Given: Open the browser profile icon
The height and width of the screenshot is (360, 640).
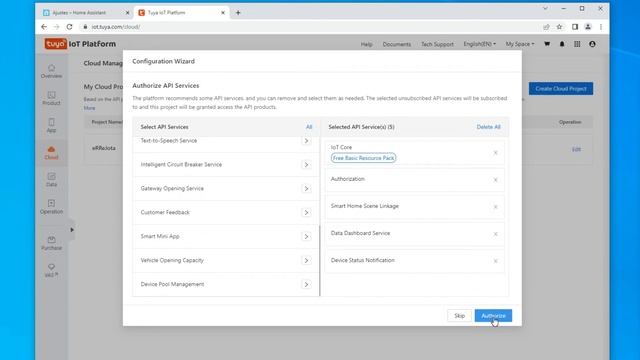Looking at the screenshot, I should [588, 27].
